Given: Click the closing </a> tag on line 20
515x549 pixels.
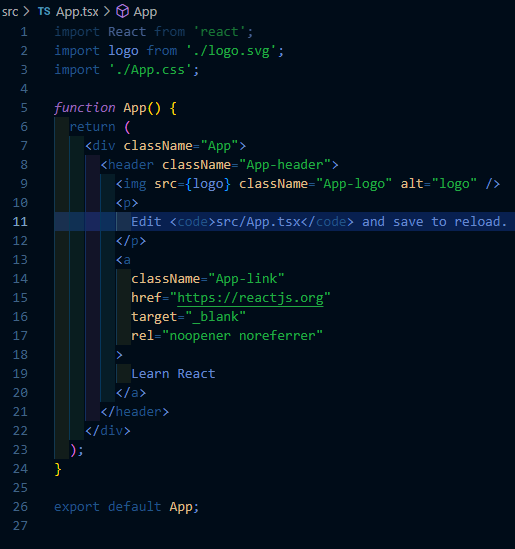Looking at the screenshot, I should (131, 393).
